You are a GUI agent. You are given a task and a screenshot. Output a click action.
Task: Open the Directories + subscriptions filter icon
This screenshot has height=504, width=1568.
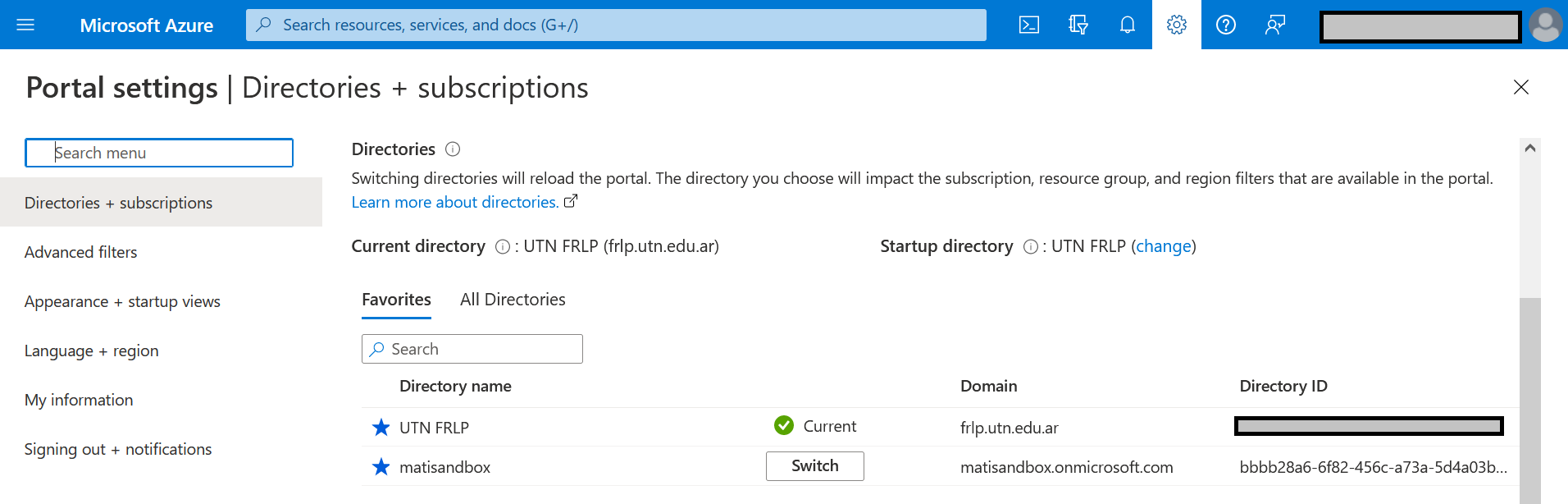click(x=1078, y=25)
